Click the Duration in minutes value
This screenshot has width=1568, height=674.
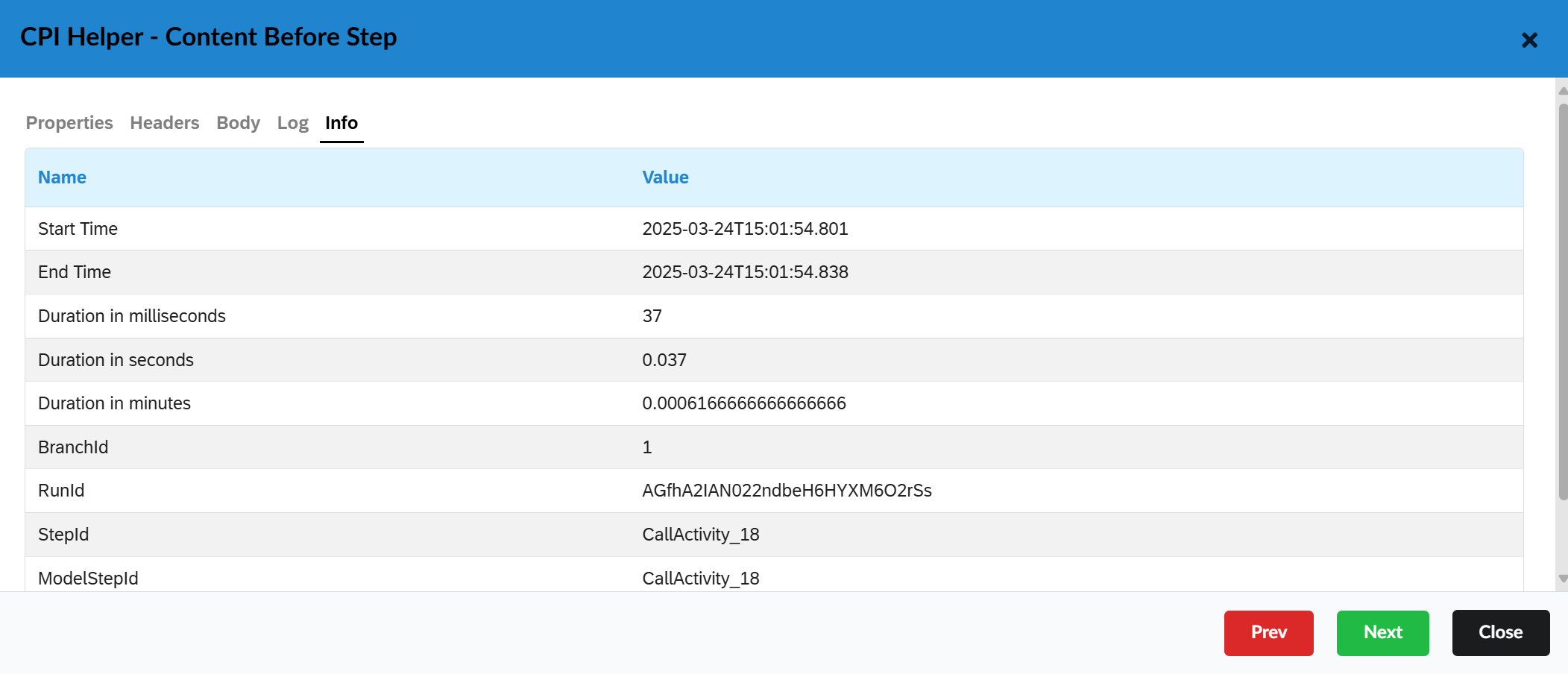pos(743,403)
